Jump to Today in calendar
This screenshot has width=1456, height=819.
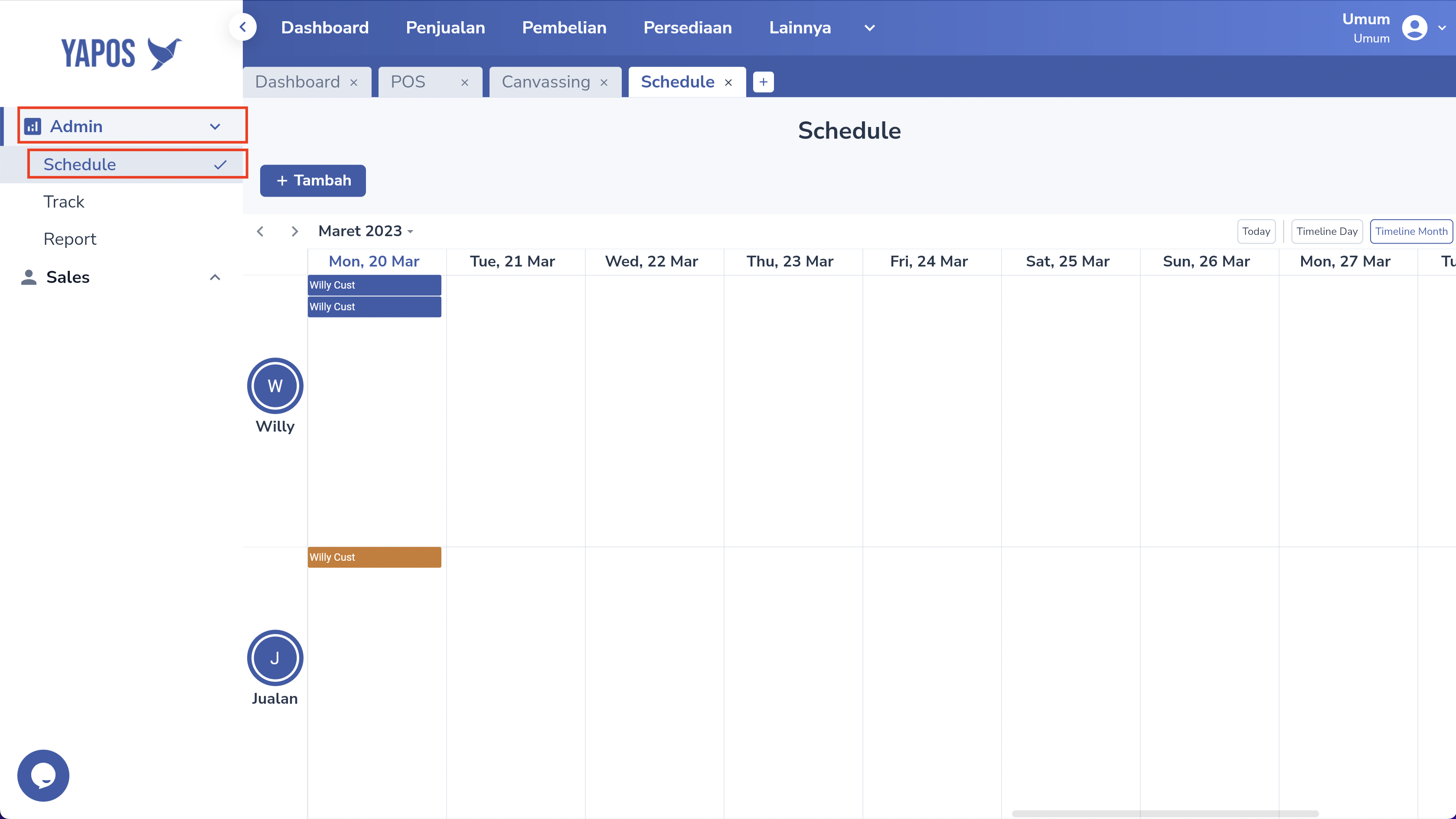pyautogui.click(x=1256, y=231)
